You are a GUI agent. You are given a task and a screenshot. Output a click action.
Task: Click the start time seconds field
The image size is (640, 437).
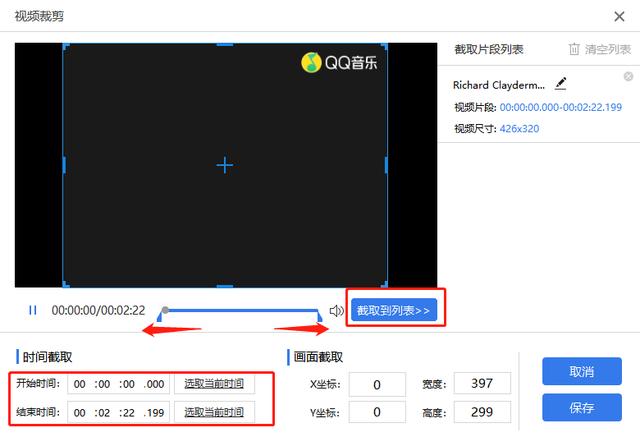click(128, 384)
